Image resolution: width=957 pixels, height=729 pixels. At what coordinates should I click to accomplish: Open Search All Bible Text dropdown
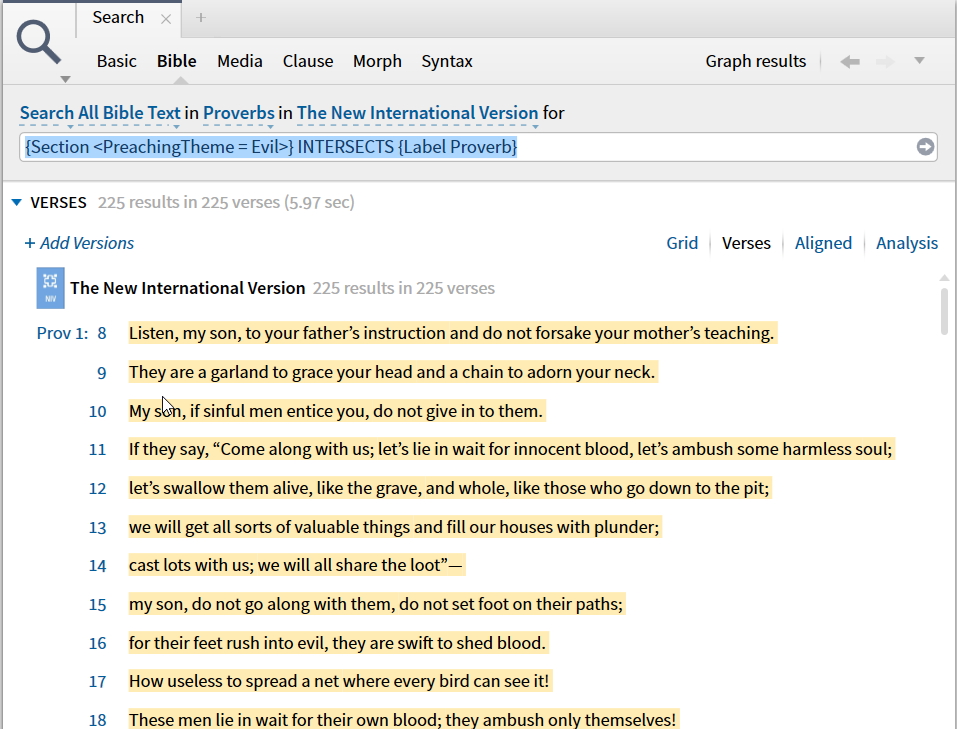click(100, 113)
